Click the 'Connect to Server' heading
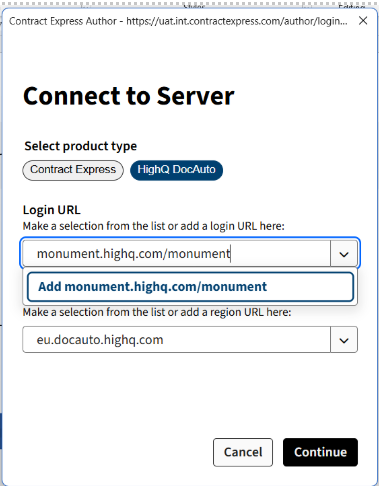The height and width of the screenshot is (486, 379). (x=129, y=96)
